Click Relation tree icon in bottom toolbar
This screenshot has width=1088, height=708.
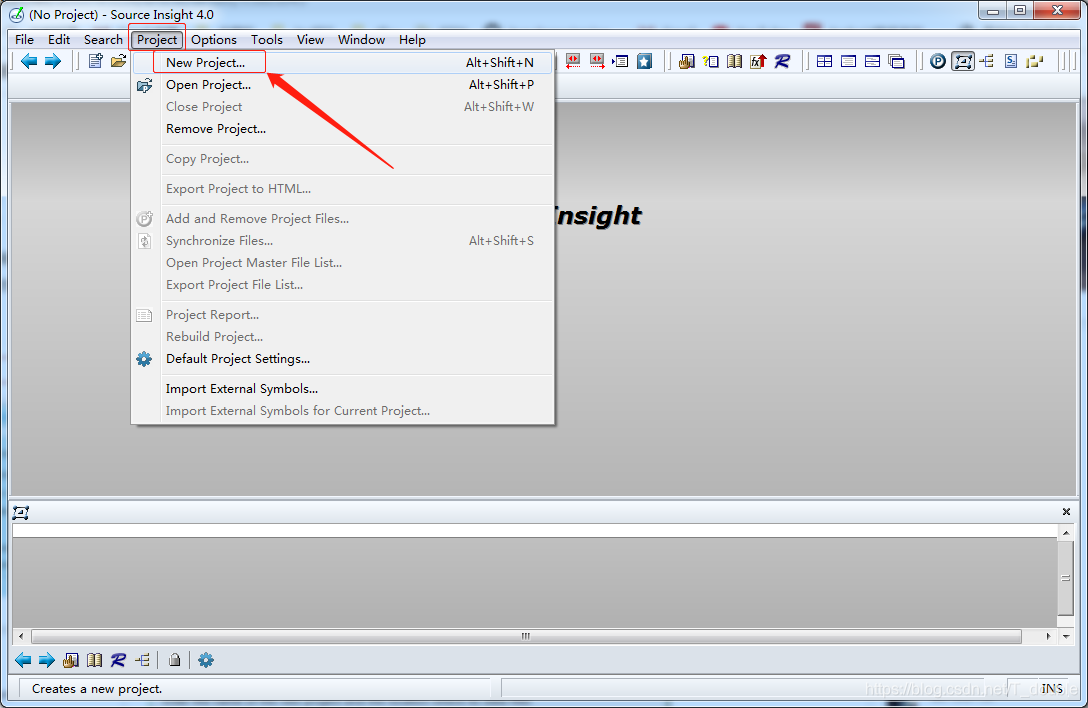[x=143, y=660]
